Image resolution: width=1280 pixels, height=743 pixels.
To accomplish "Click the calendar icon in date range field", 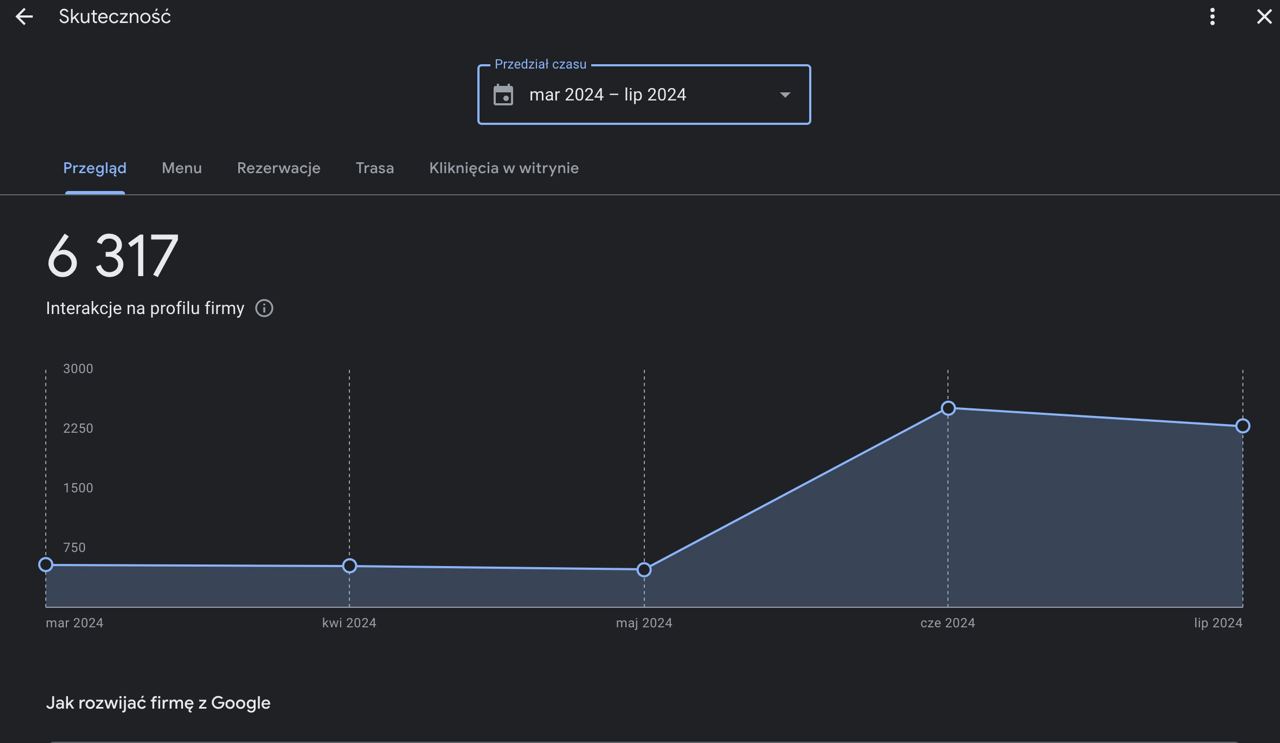I will pyautogui.click(x=504, y=95).
